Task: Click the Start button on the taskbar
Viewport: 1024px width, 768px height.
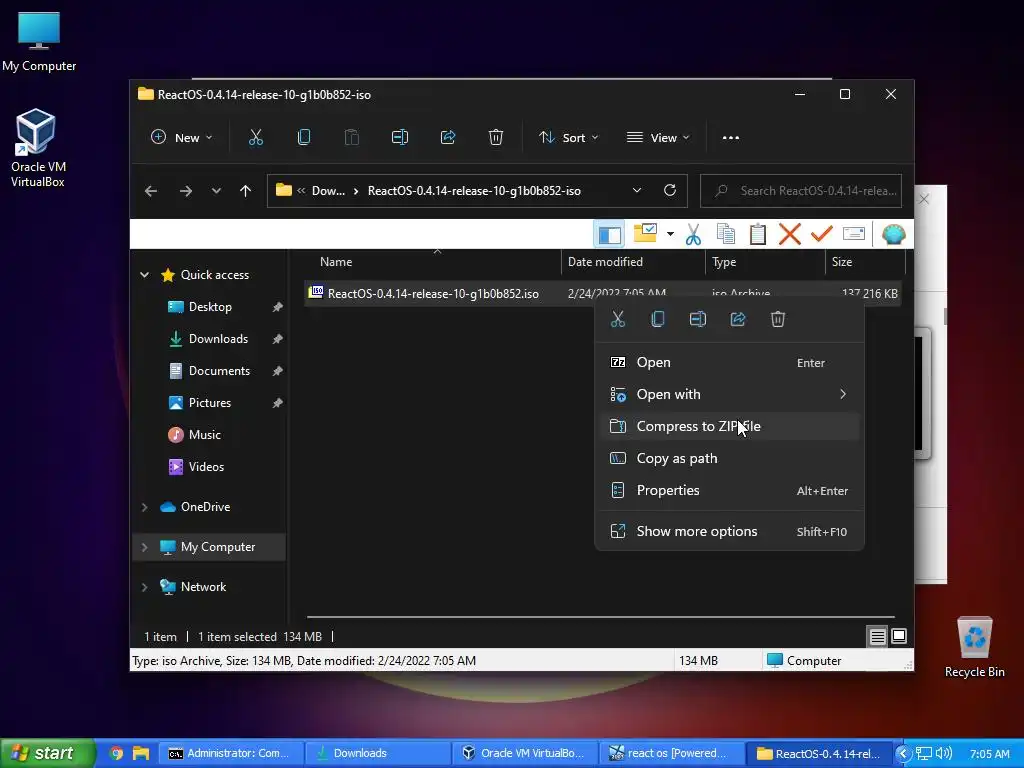Action: [x=48, y=753]
